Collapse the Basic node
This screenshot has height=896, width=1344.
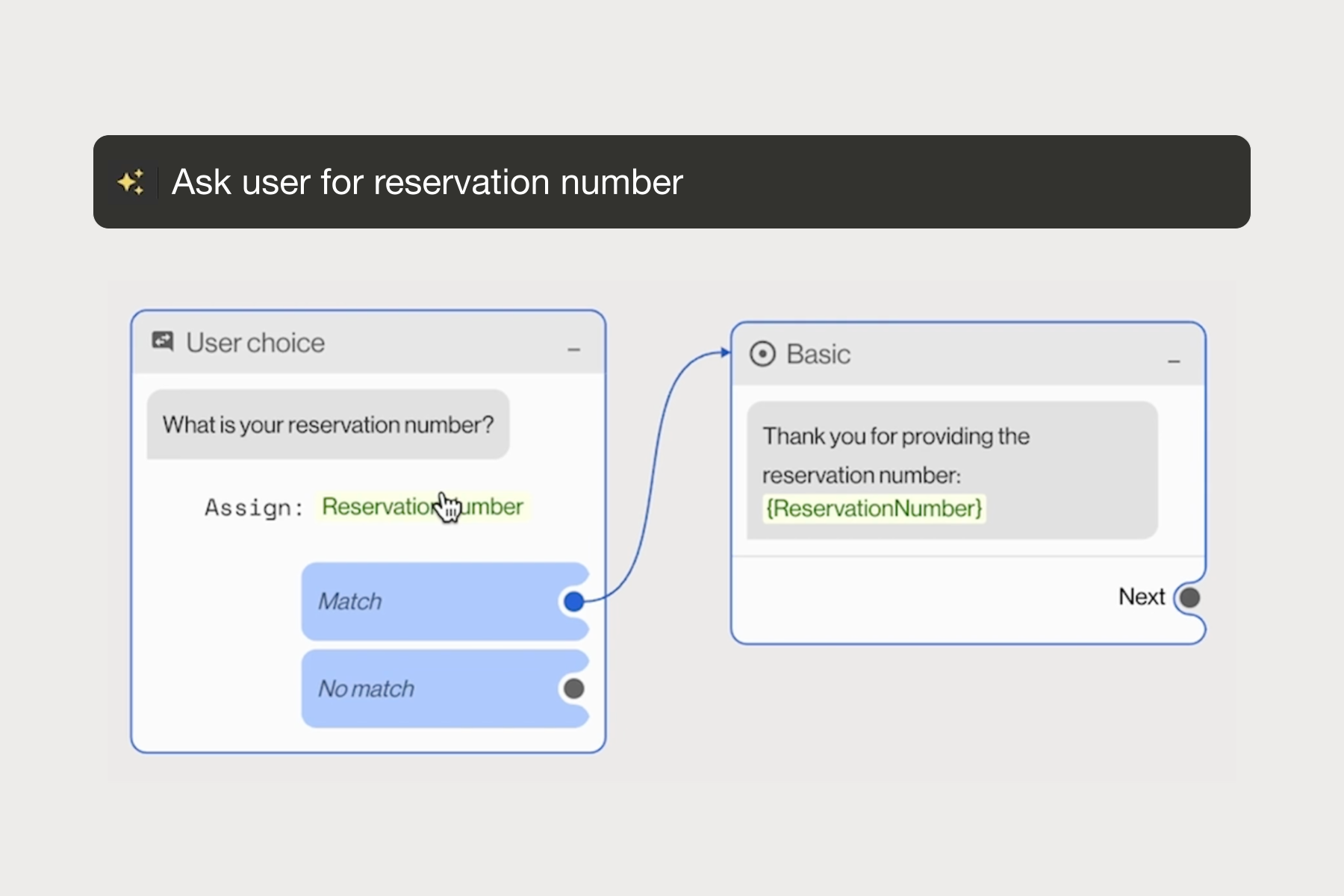point(1174,361)
